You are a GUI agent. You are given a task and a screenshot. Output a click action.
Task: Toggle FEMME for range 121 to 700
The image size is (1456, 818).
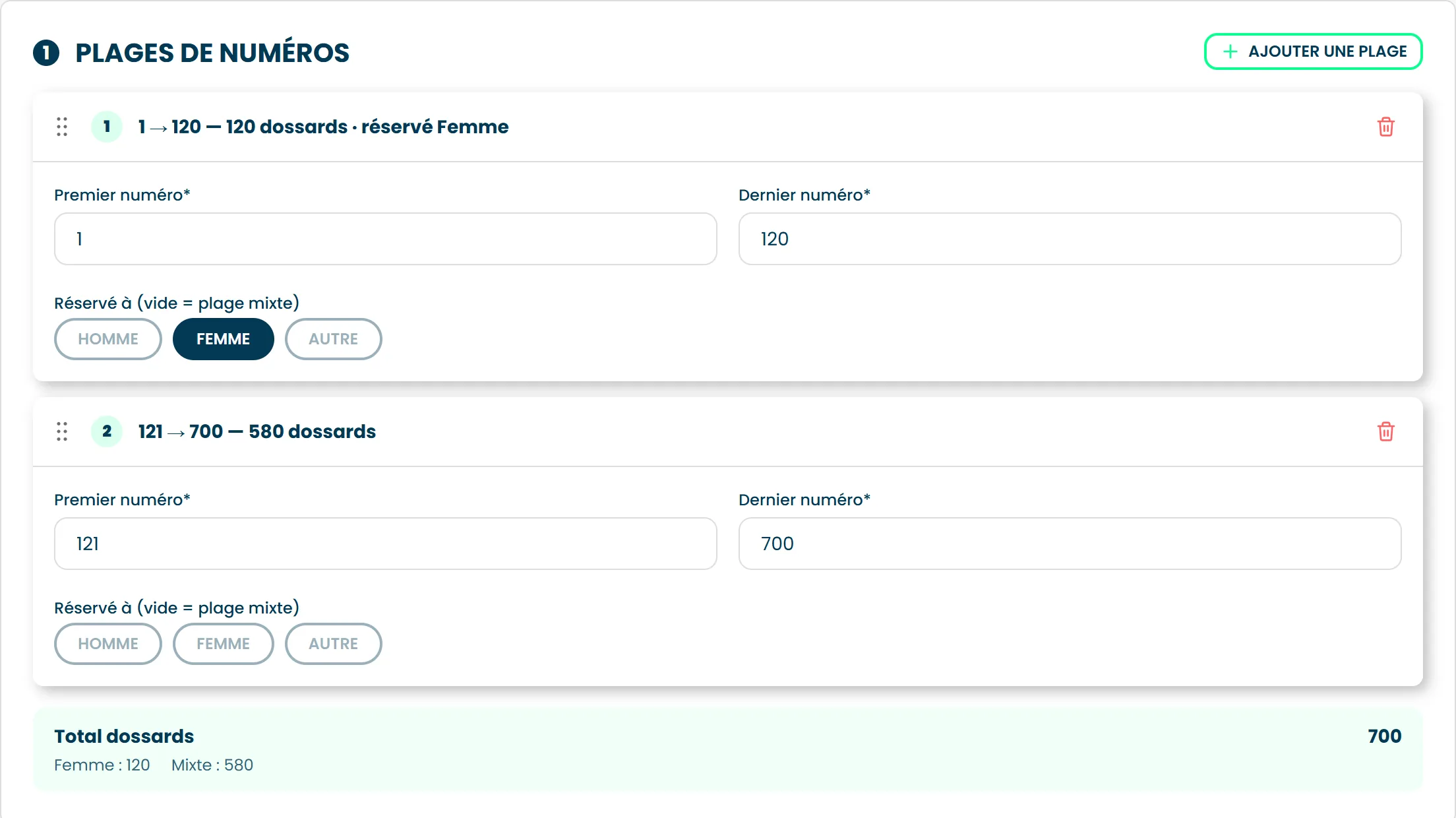coord(223,644)
